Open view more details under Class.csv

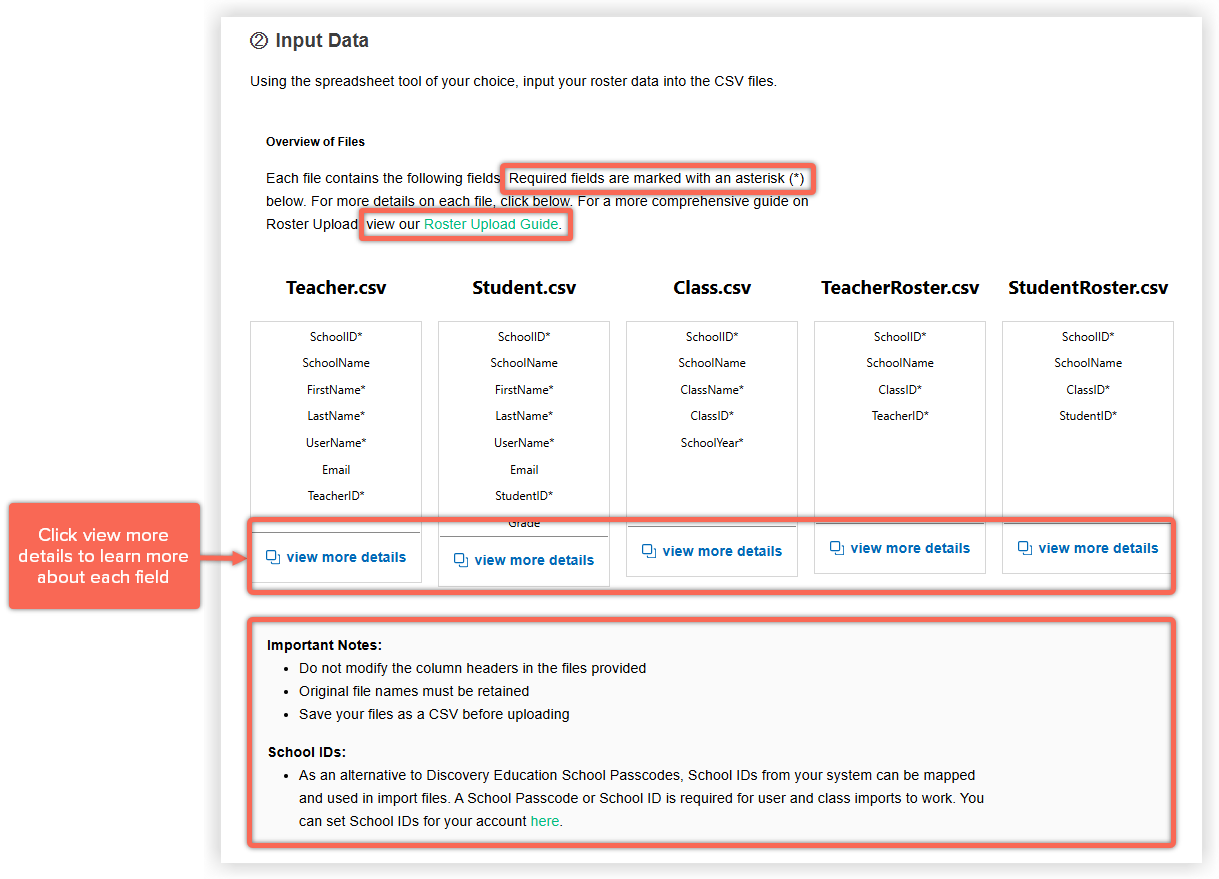pos(721,551)
